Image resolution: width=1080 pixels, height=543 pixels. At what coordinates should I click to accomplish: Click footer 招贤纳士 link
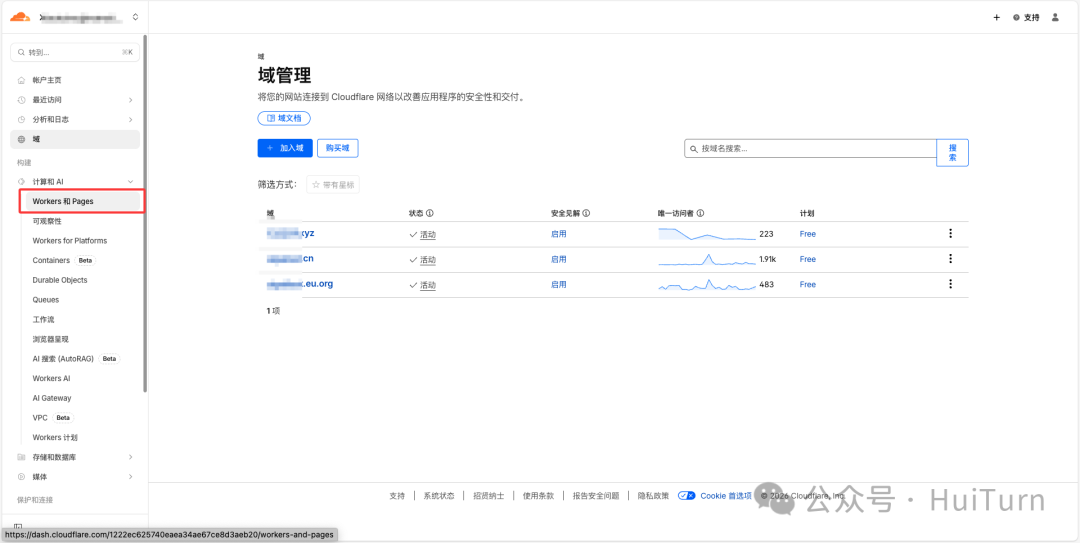point(488,495)
